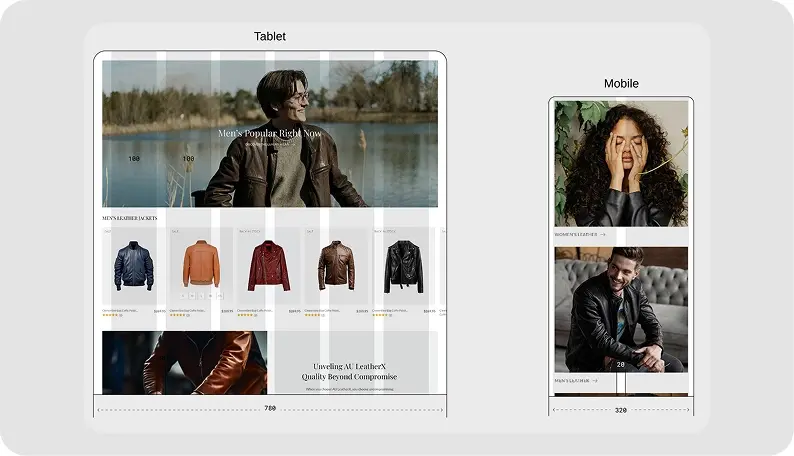Click the Tablet label above the mockup
The height and width of the screenshot is (456, 794).
click(x=270, y=36)
